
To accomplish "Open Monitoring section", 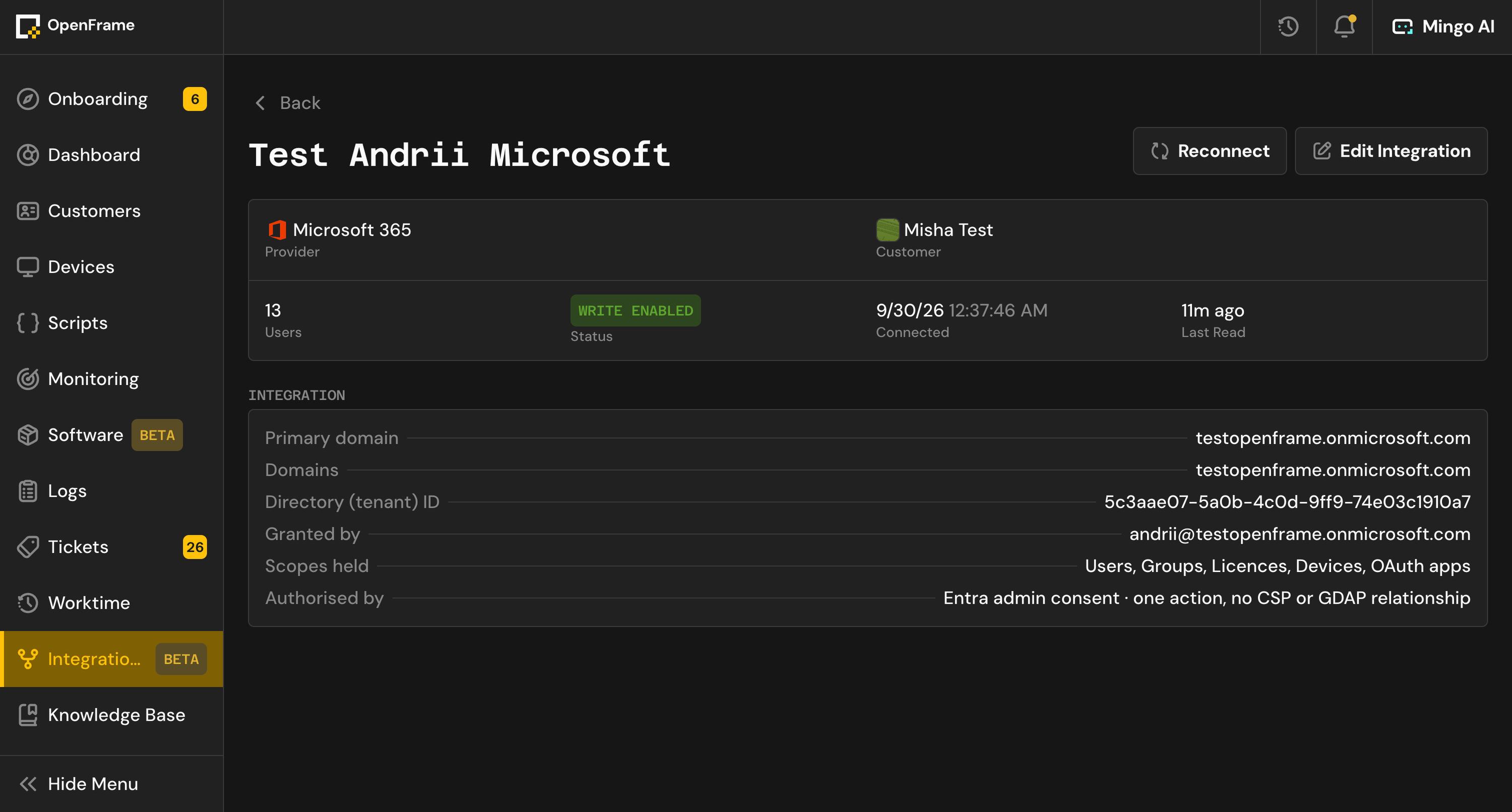I will click(111, 379).
